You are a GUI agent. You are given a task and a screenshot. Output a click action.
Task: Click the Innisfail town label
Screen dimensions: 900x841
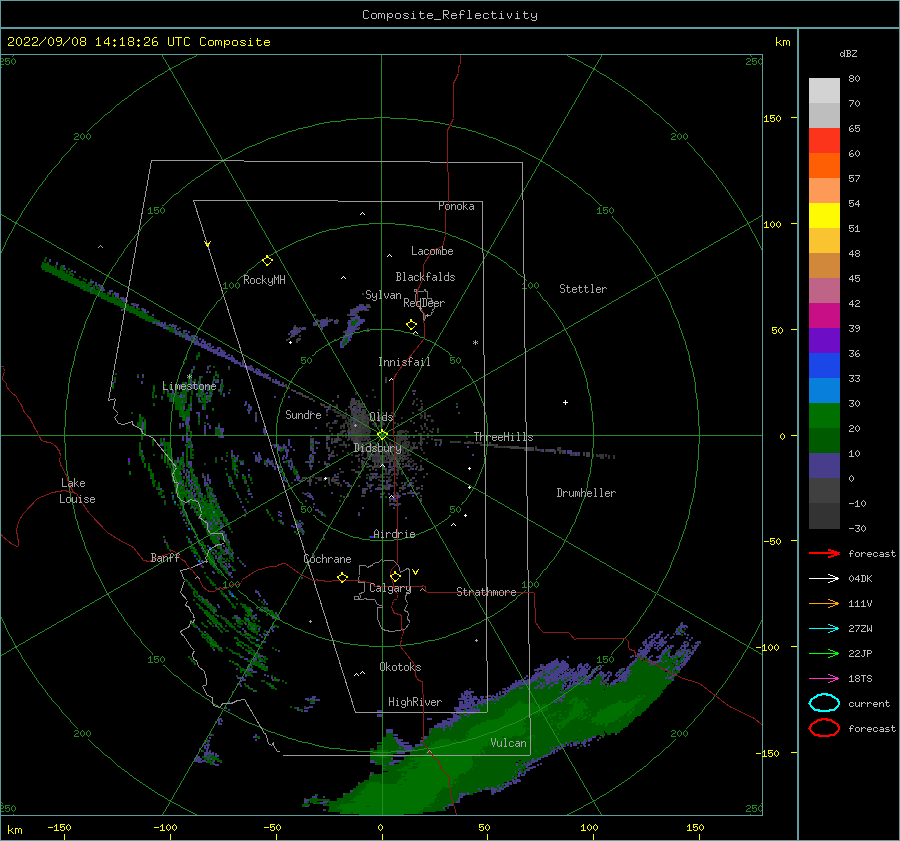(404, 362)
